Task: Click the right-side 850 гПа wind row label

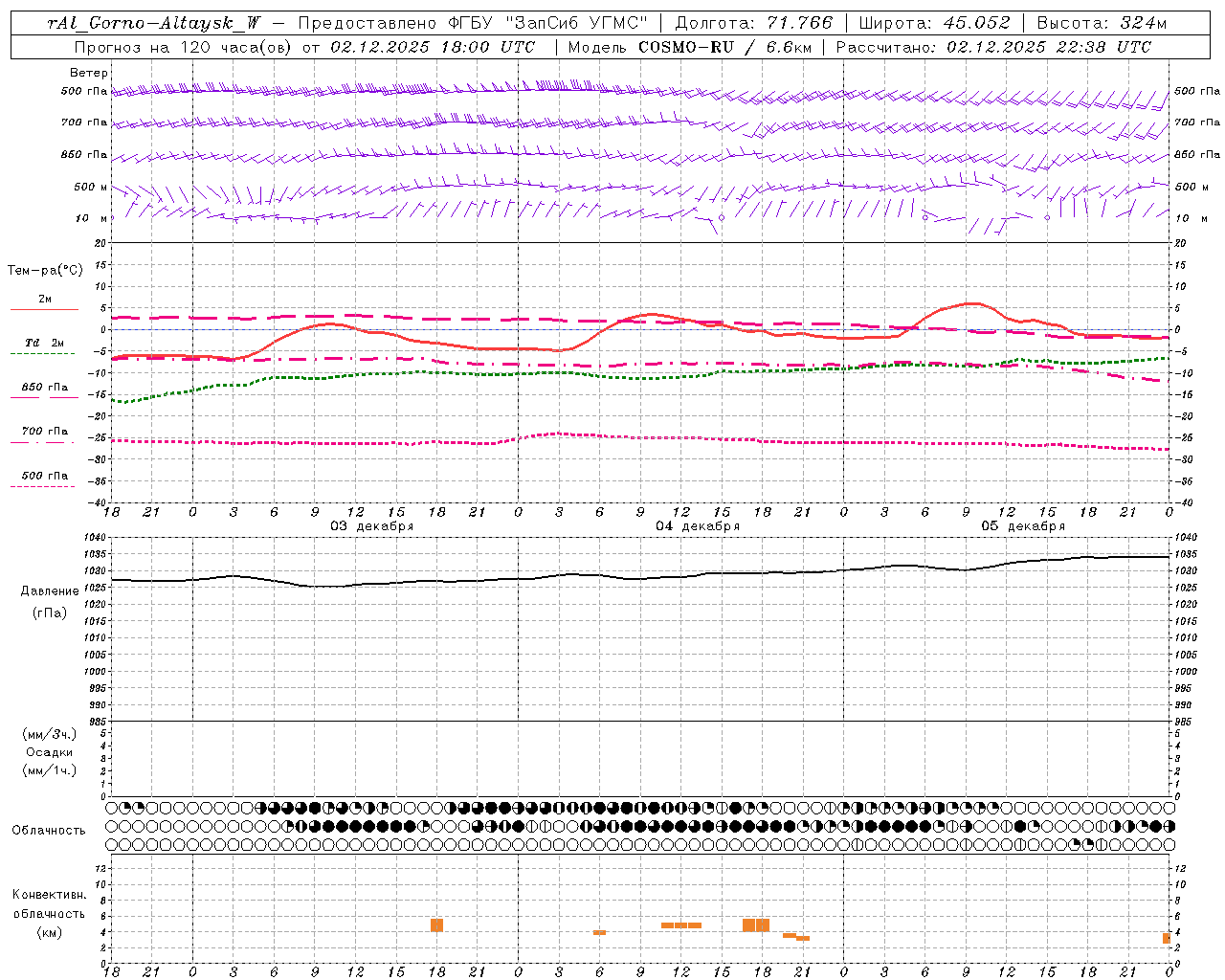Action: tap(1197, 154)
